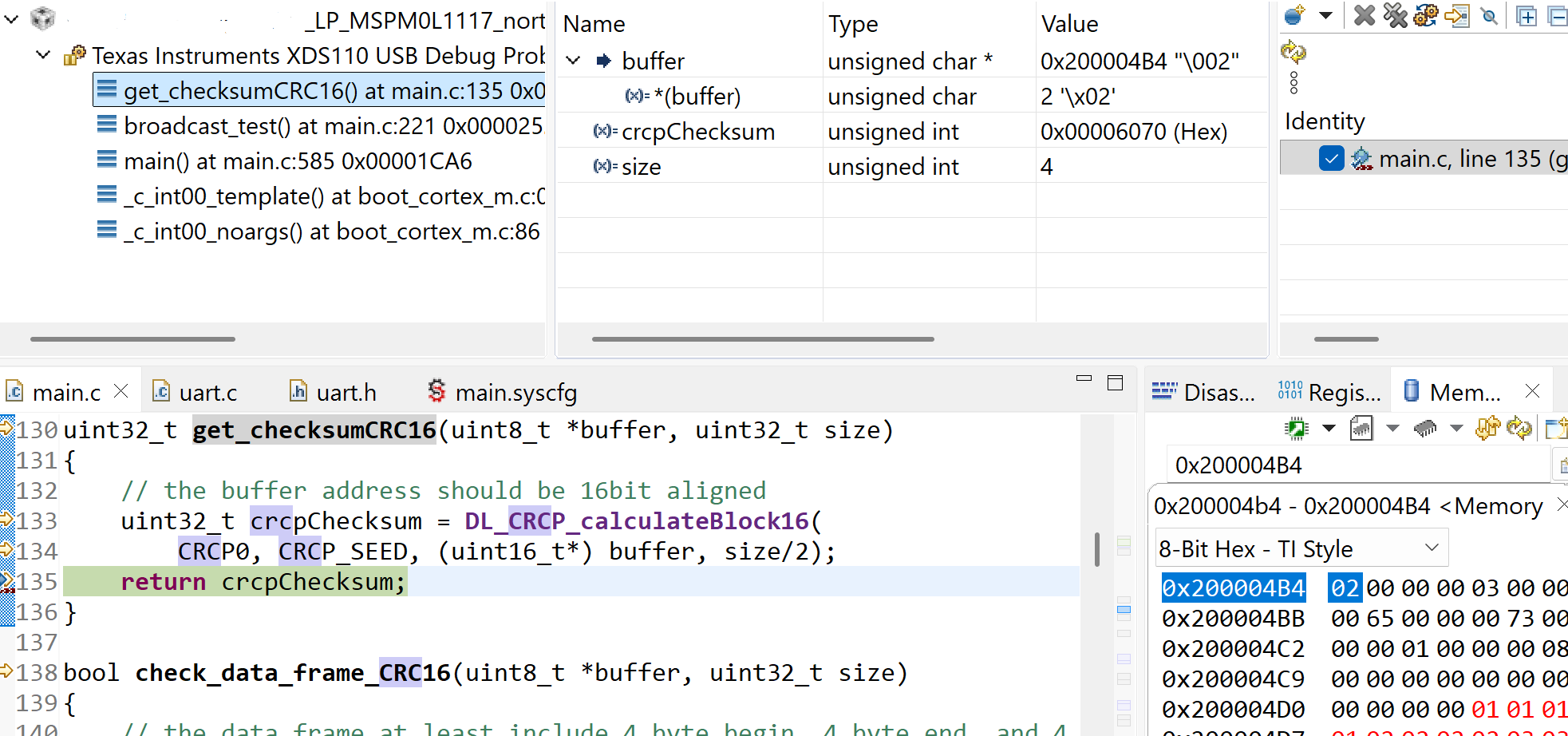Click the refresh icon in Memory toolbar
The width and height of the screenshot is (1568, 736).
[x=1519, y=429]
